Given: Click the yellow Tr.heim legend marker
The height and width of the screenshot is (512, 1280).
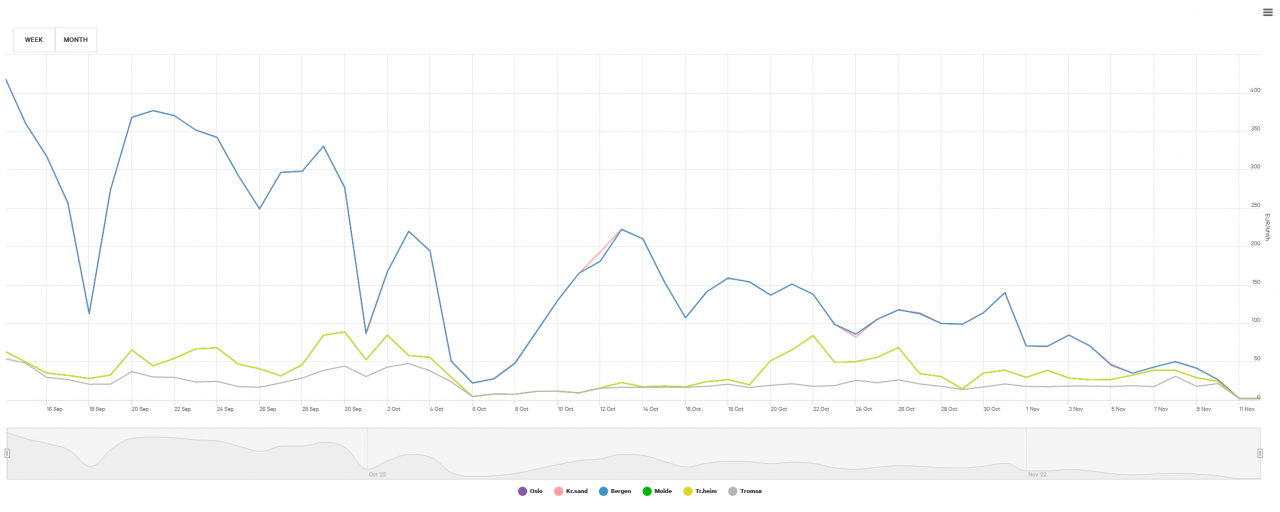Looking at the screenshot, I should click(x=688, y=491).
